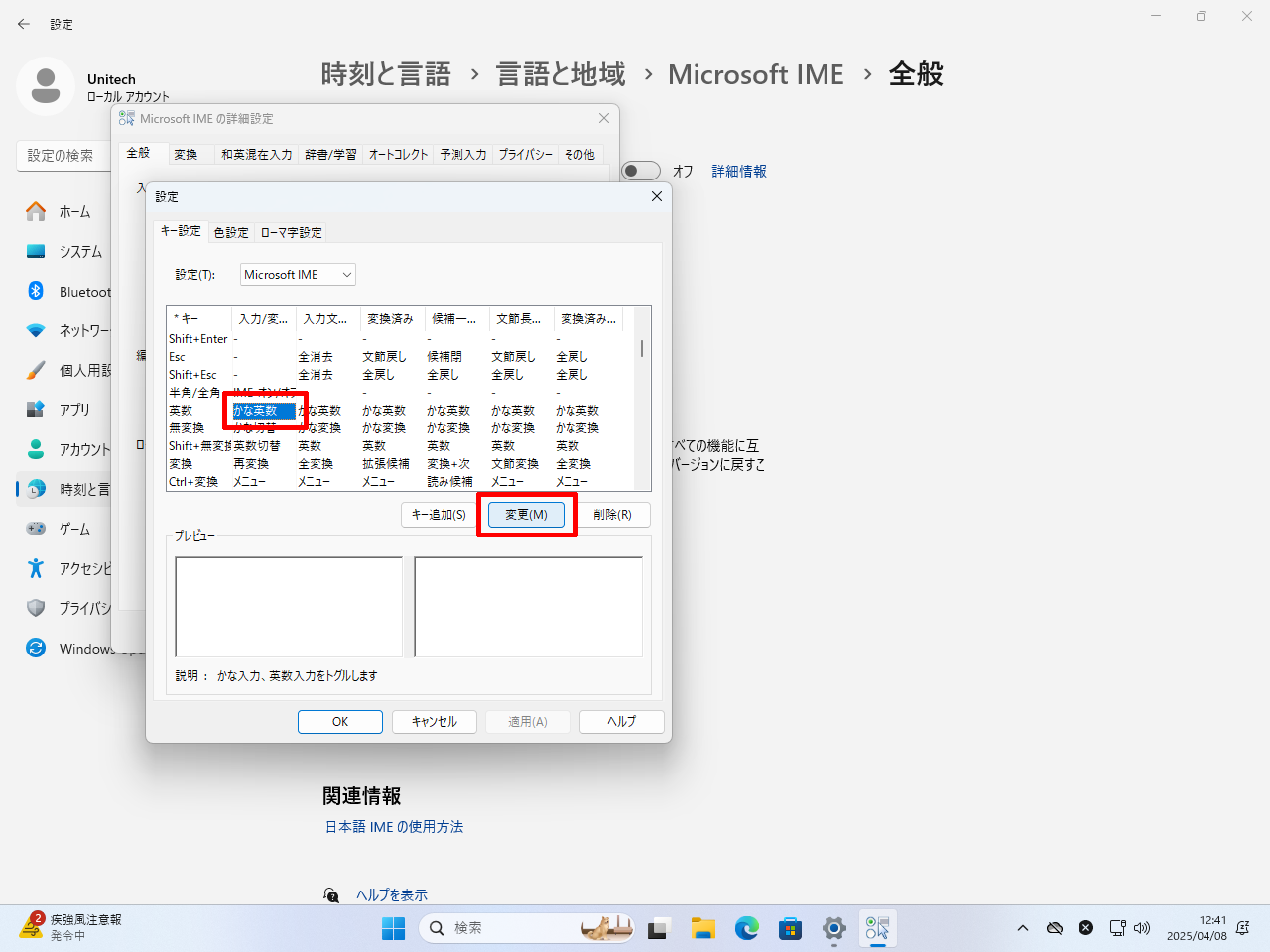Select the 辞書/学習 tab in 詳細設定 window

point(330,154)
